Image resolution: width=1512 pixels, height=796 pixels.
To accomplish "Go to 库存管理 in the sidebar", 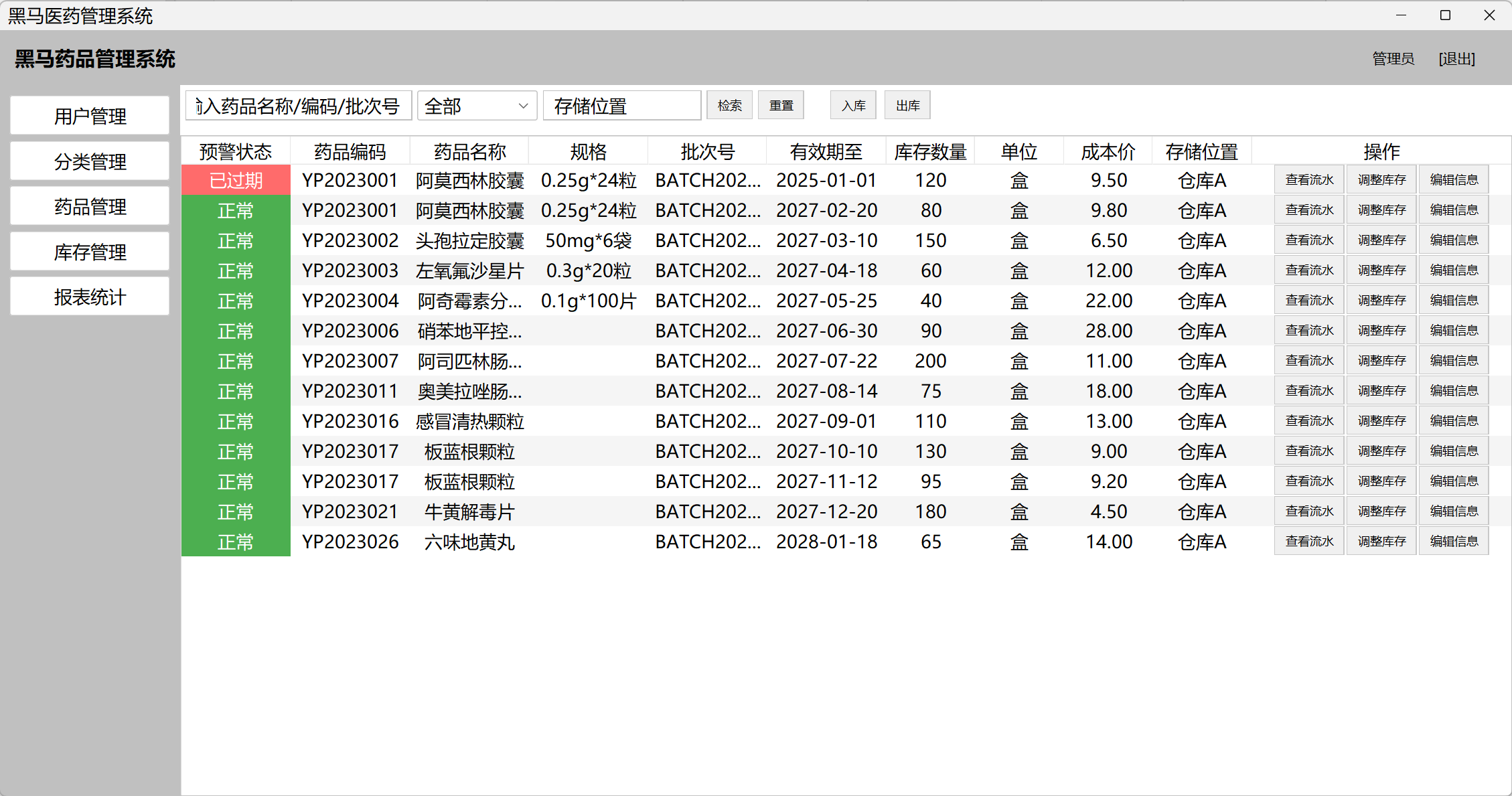I will tap(90, 252).
